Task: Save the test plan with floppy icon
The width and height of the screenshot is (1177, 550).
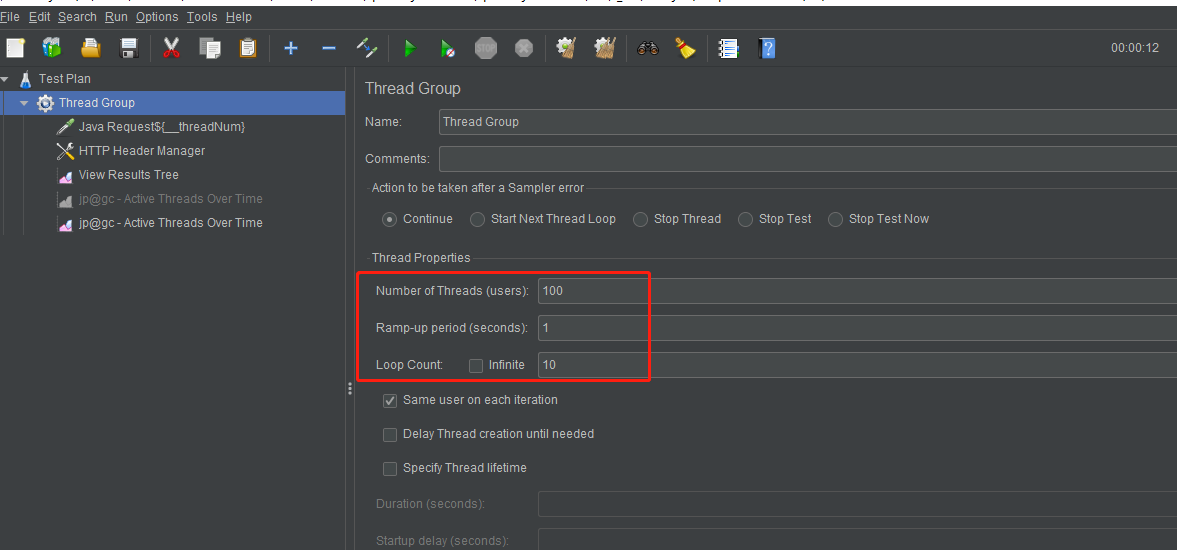Action: [x=129, y=49]
